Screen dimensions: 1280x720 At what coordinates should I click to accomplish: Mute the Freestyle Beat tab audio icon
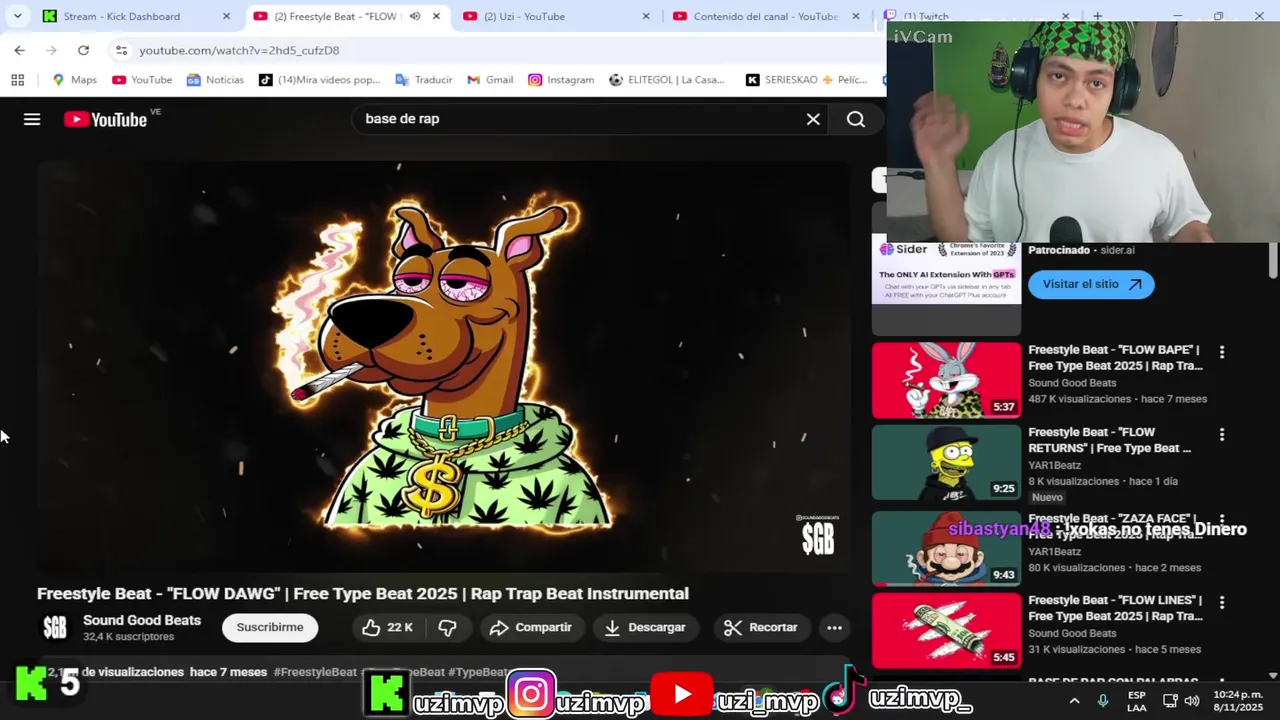coord(414,16)
